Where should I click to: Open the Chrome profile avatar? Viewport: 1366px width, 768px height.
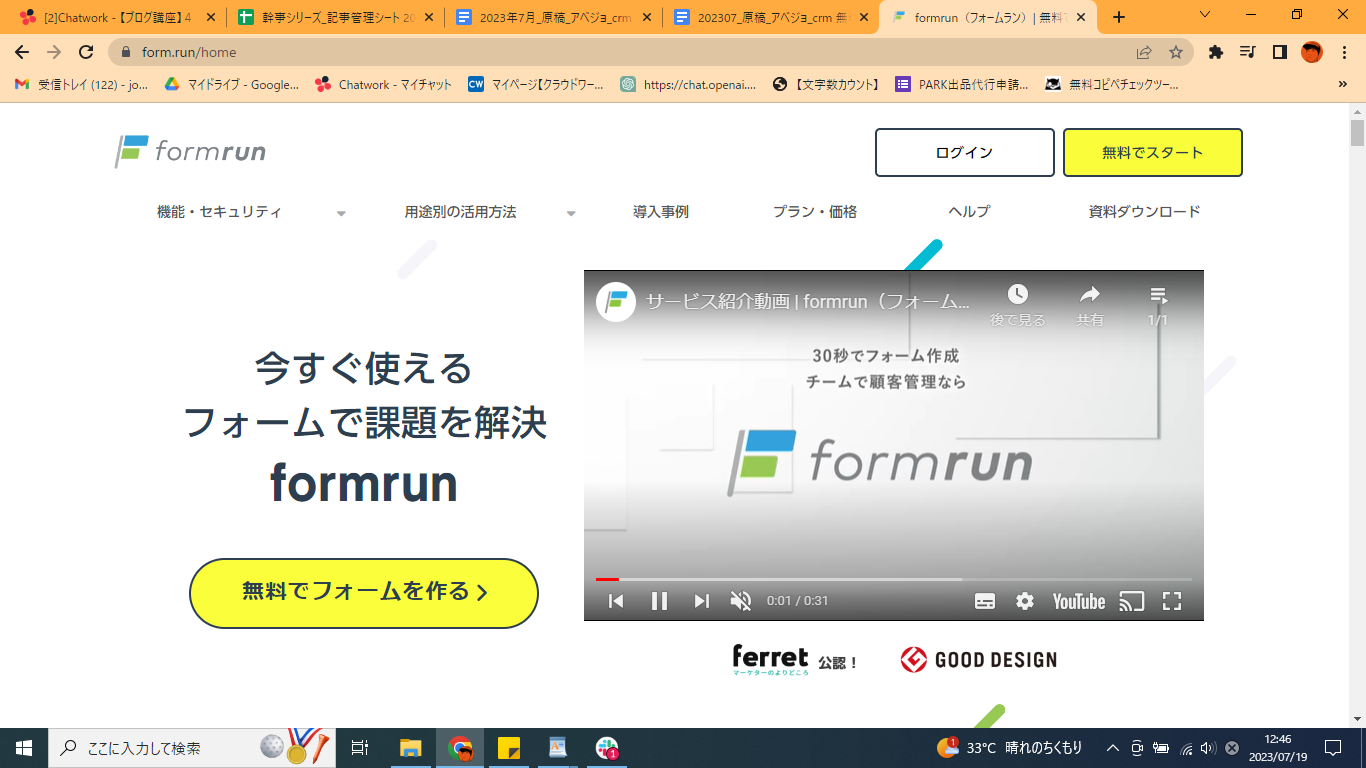tap(1311, 52)
